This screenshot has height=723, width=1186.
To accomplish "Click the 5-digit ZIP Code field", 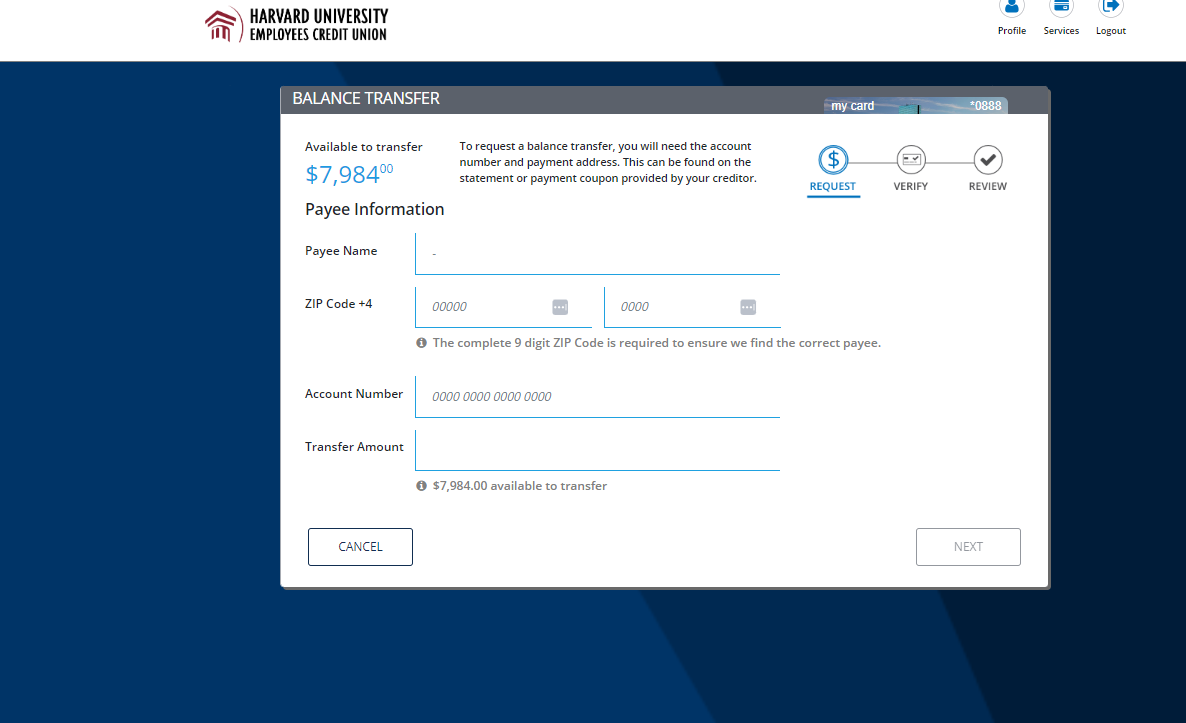I will click(x=487, y=307).
